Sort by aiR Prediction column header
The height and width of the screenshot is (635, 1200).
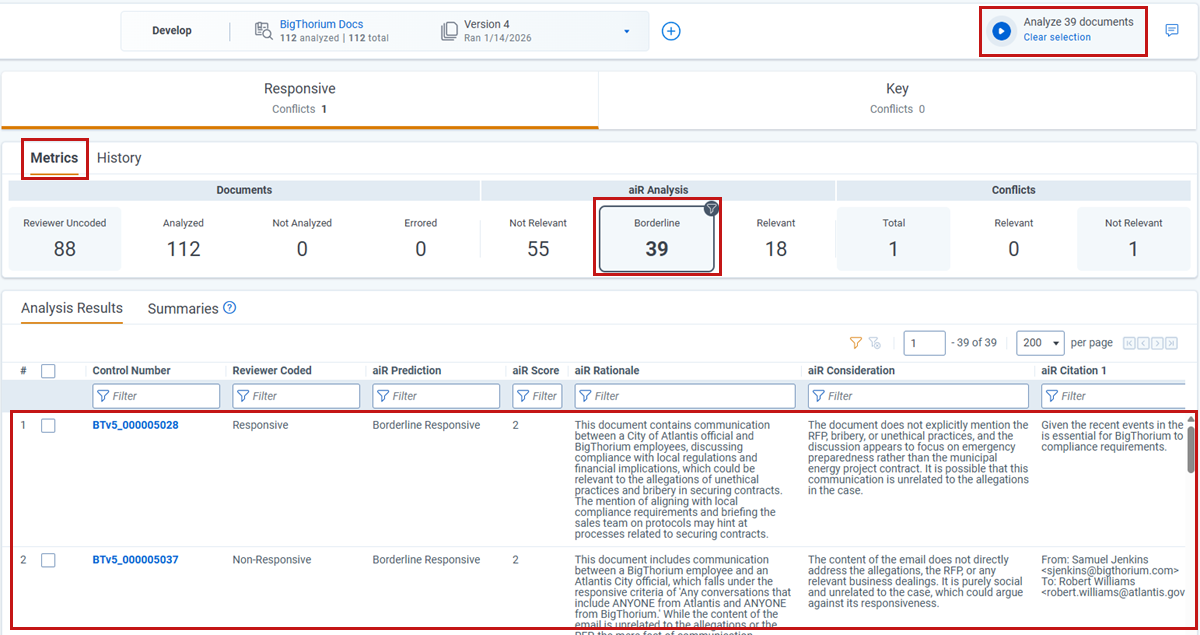point(407,371)
